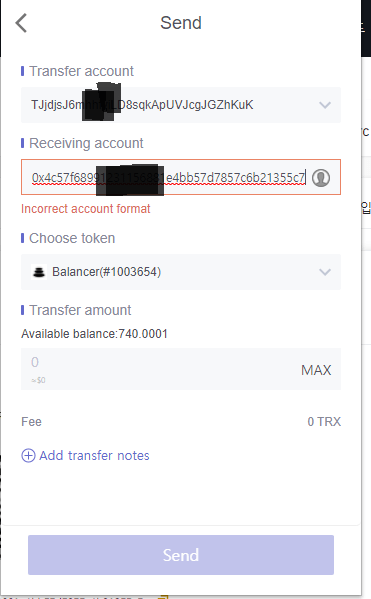This screenshot has width=371, height=599.
Task: Click the Balancer token logo icon
Action: (39, 272)
